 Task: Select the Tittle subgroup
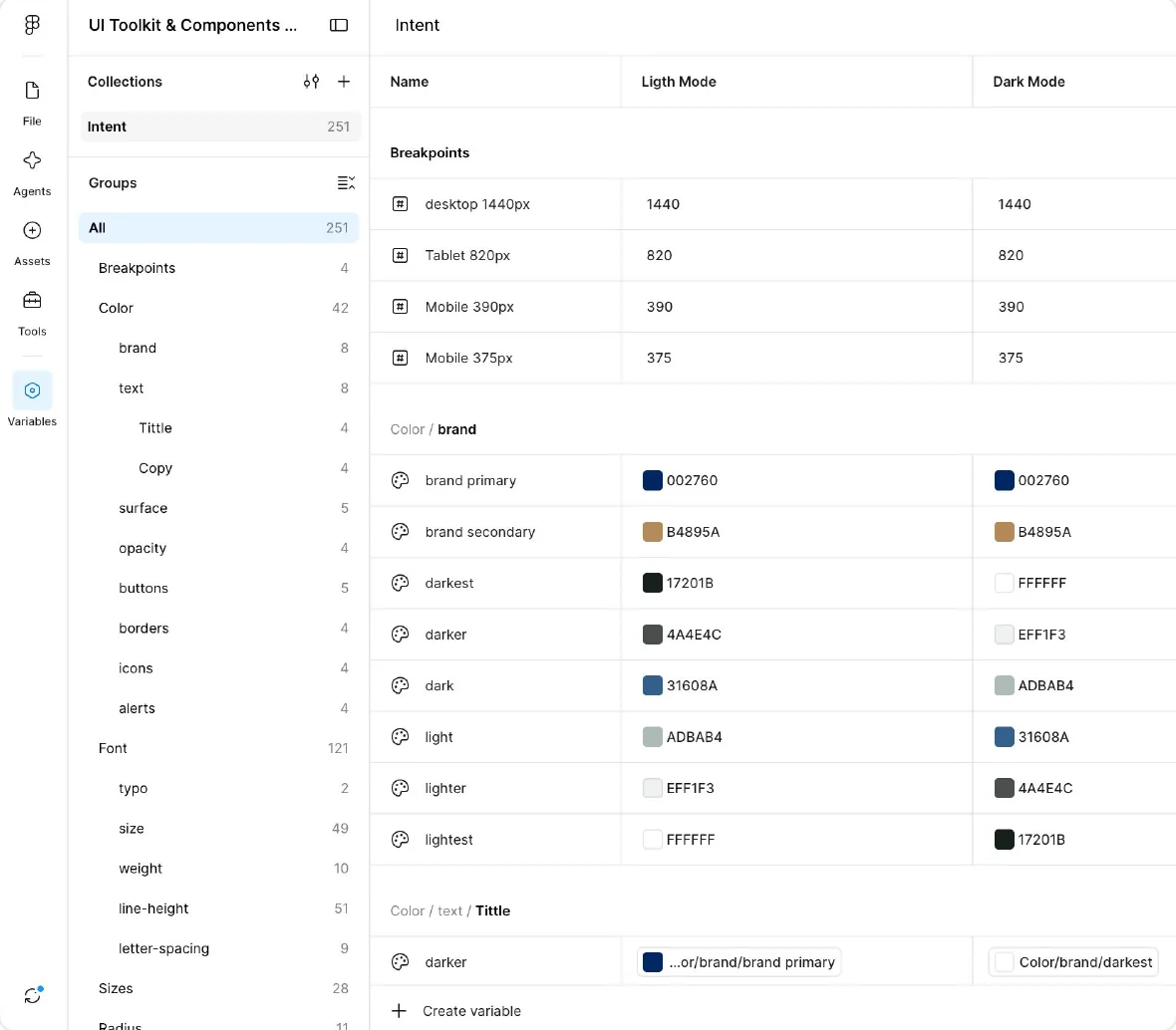(x=218, y=428)
